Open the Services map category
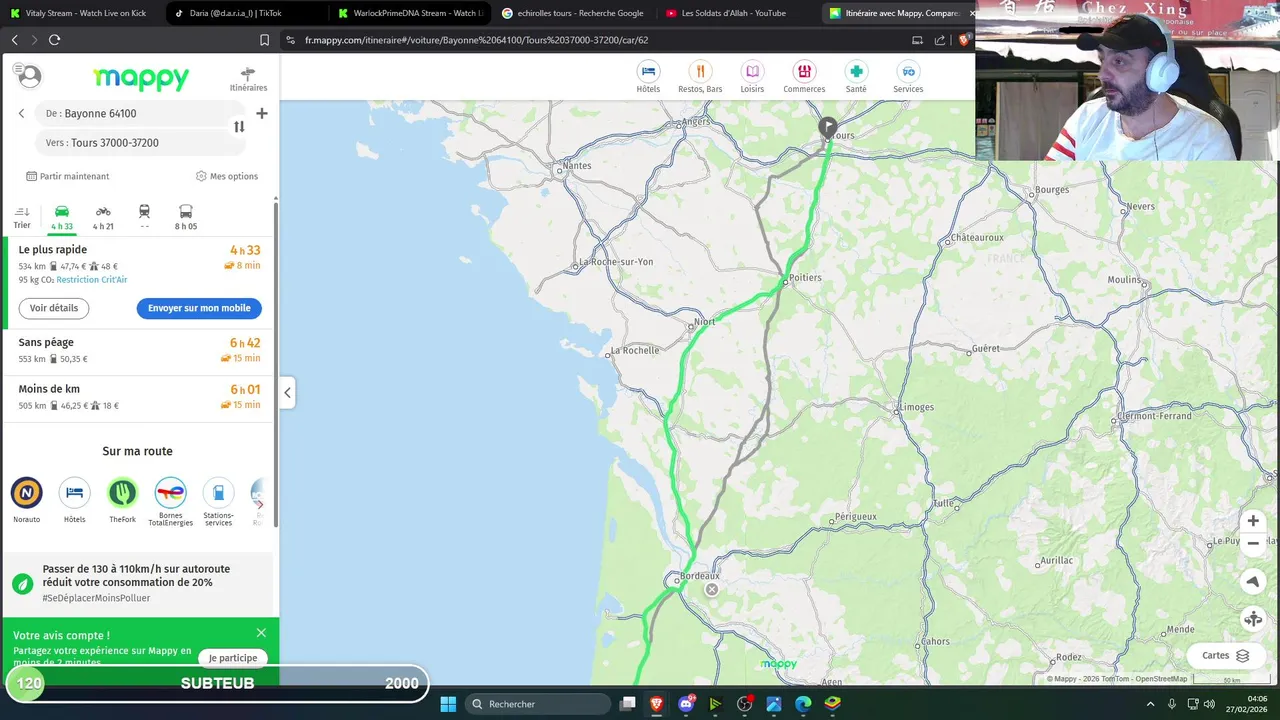This screenshot has width=1280, height=720. pyautogui.click(x=908, y=77)
